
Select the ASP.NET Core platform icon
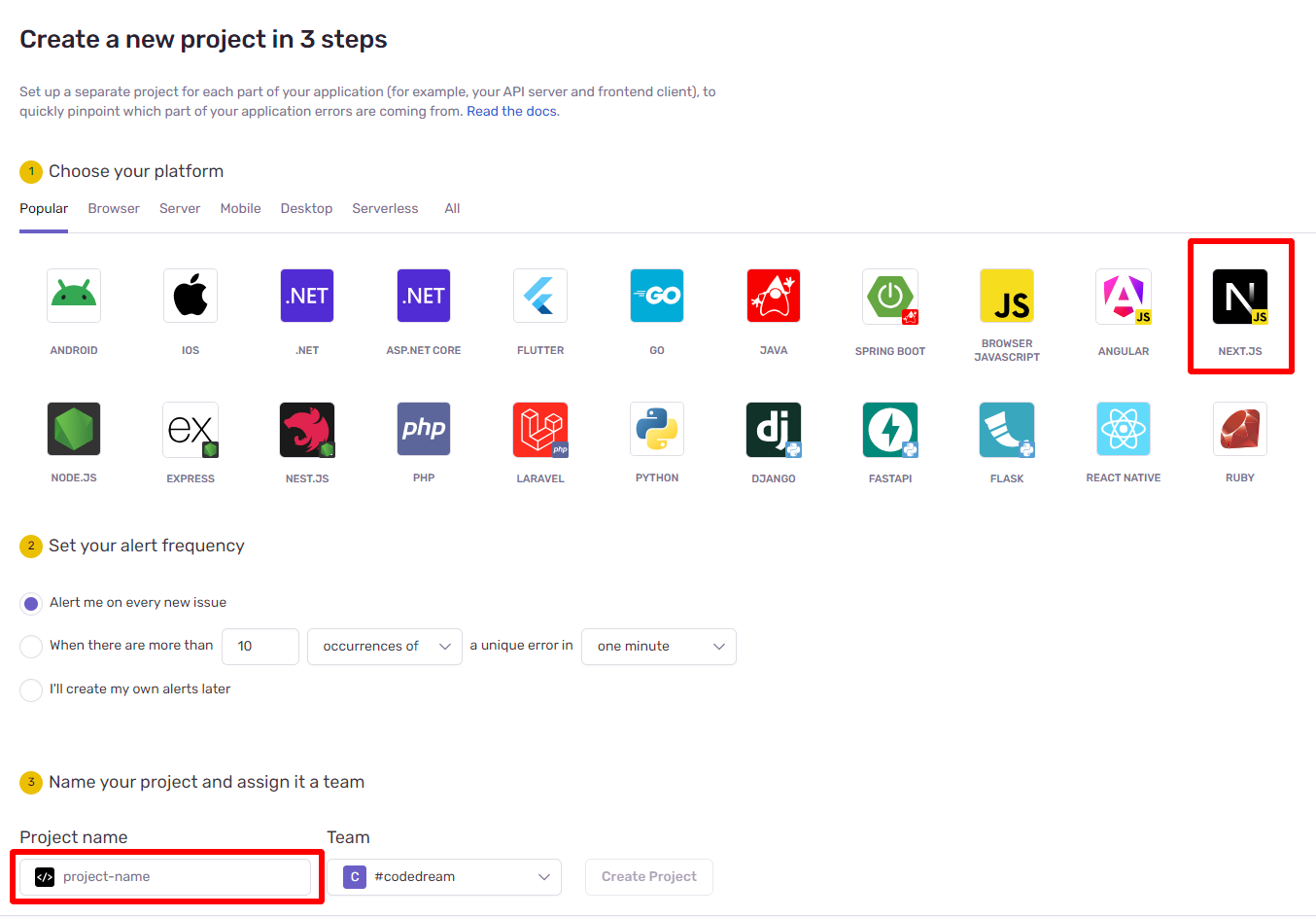tap(424, 296)
